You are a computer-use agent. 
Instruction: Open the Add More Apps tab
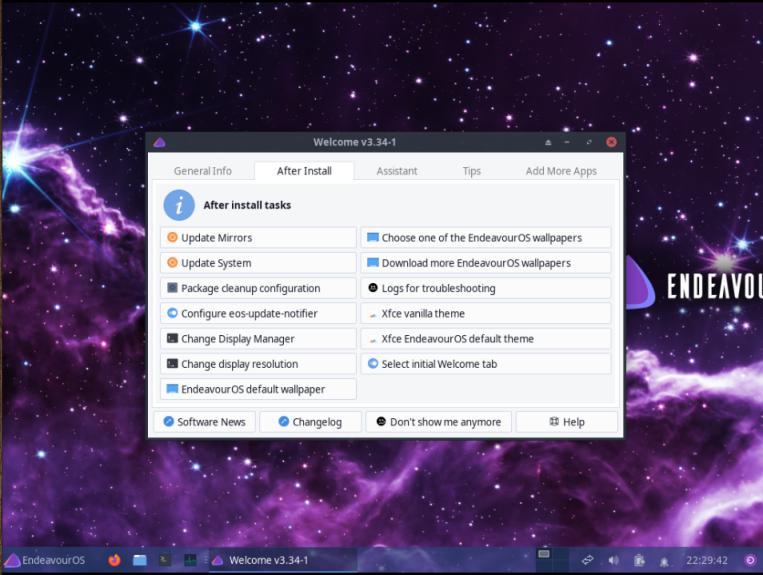coord(561,171)
